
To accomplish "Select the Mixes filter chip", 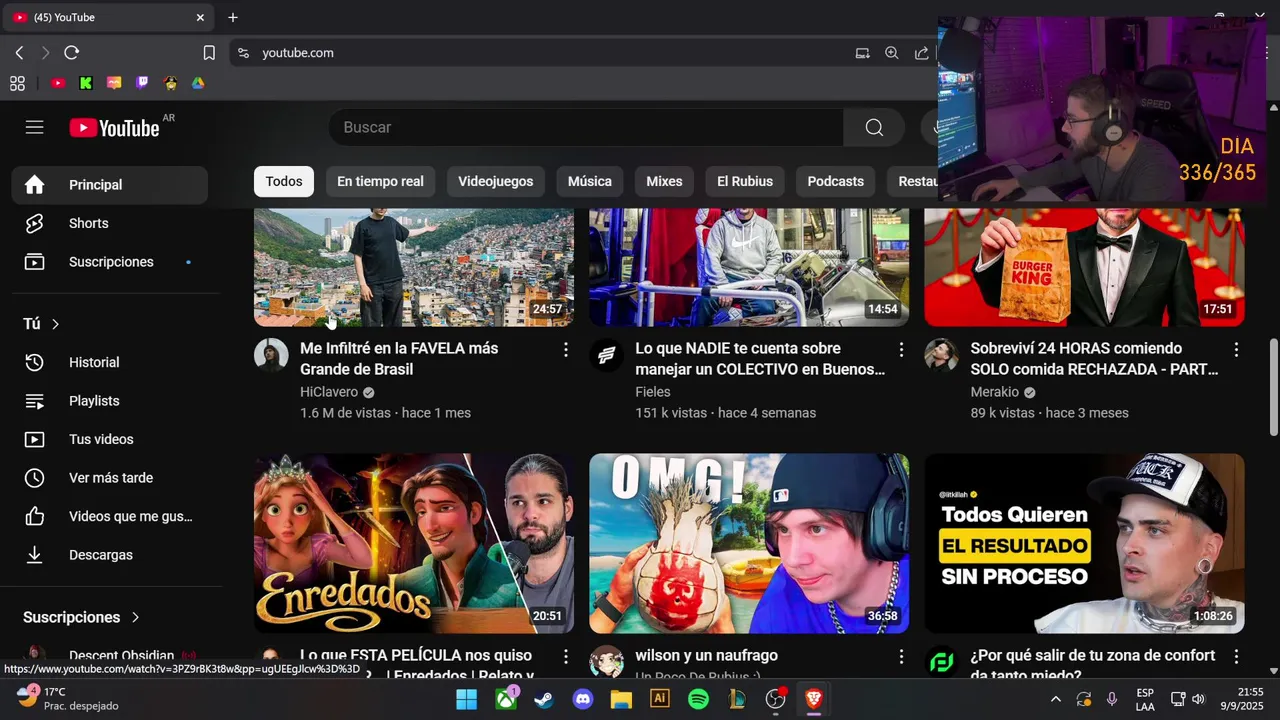I will coord(664,181).
